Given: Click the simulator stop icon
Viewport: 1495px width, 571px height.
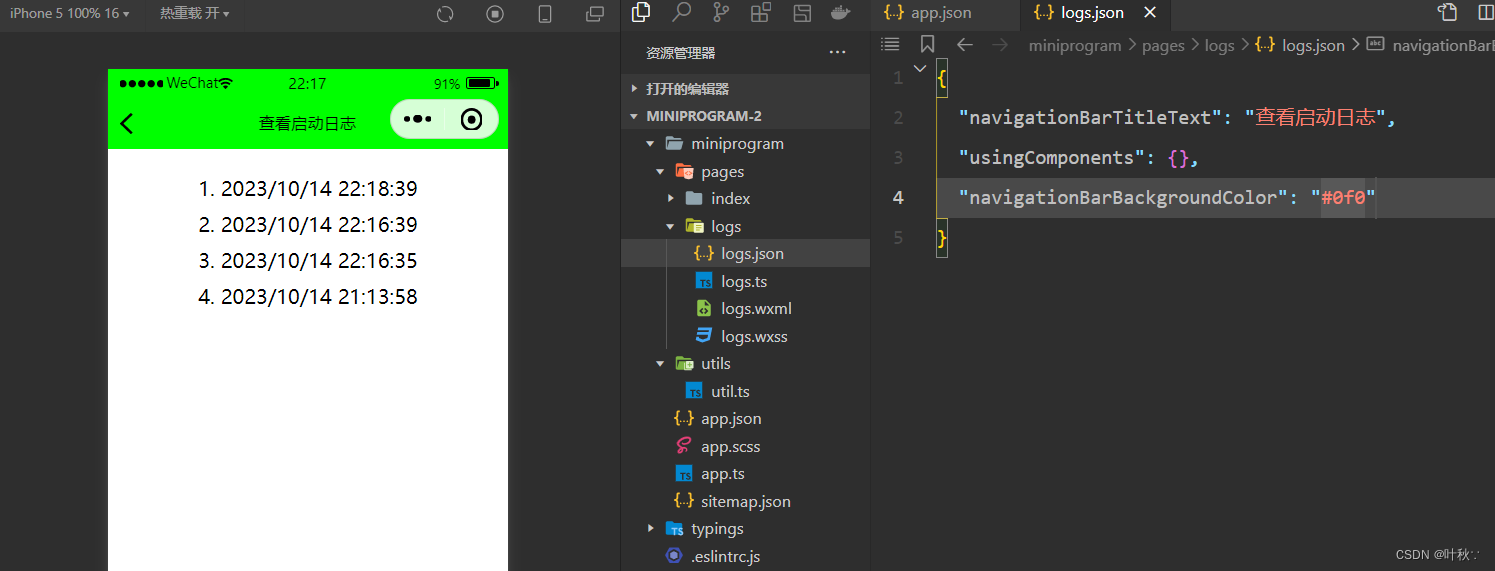Looking at the screenshot, I should tap(495, 14).
